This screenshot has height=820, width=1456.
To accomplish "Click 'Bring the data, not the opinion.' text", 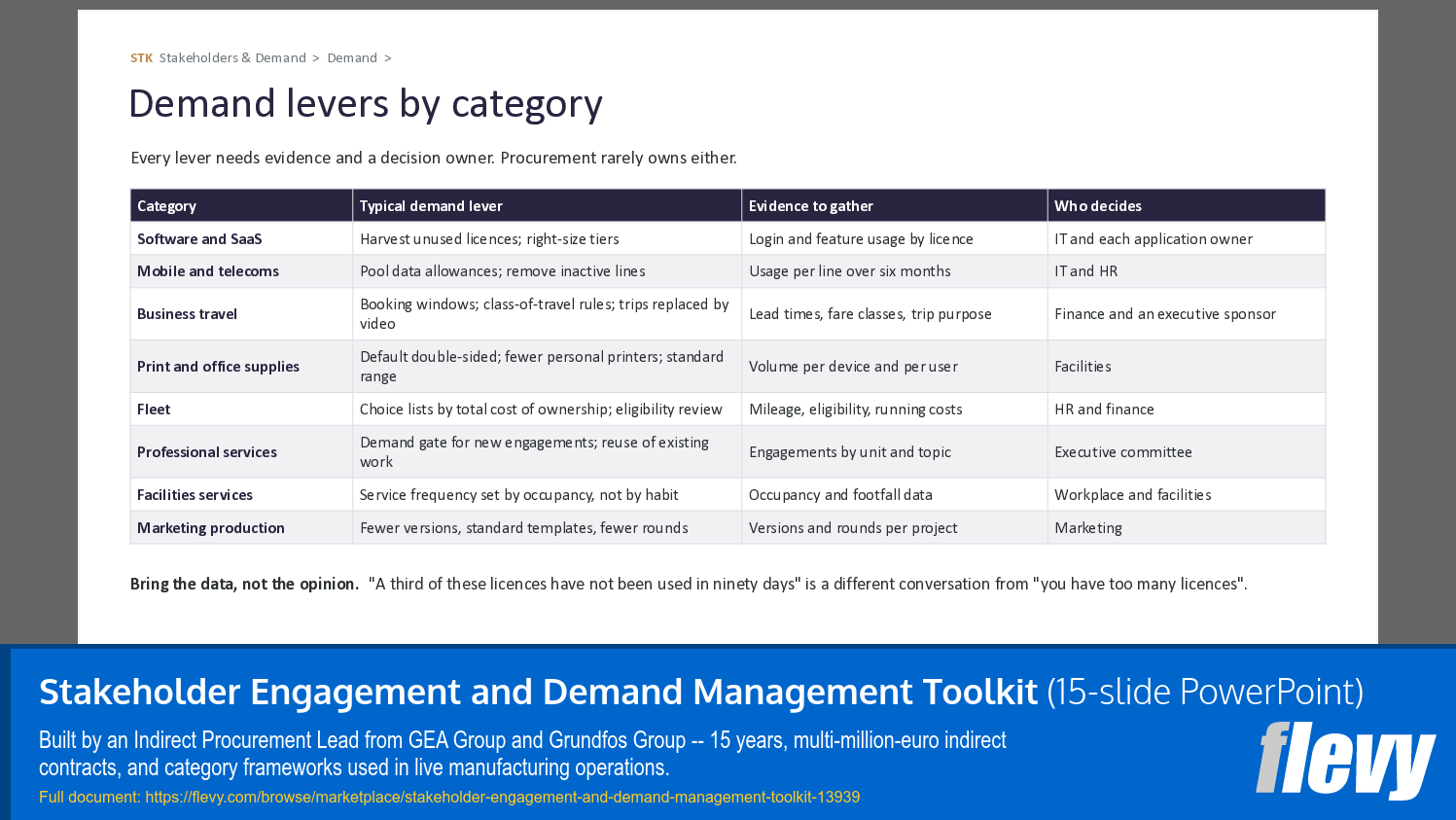I will coord(244,584).
